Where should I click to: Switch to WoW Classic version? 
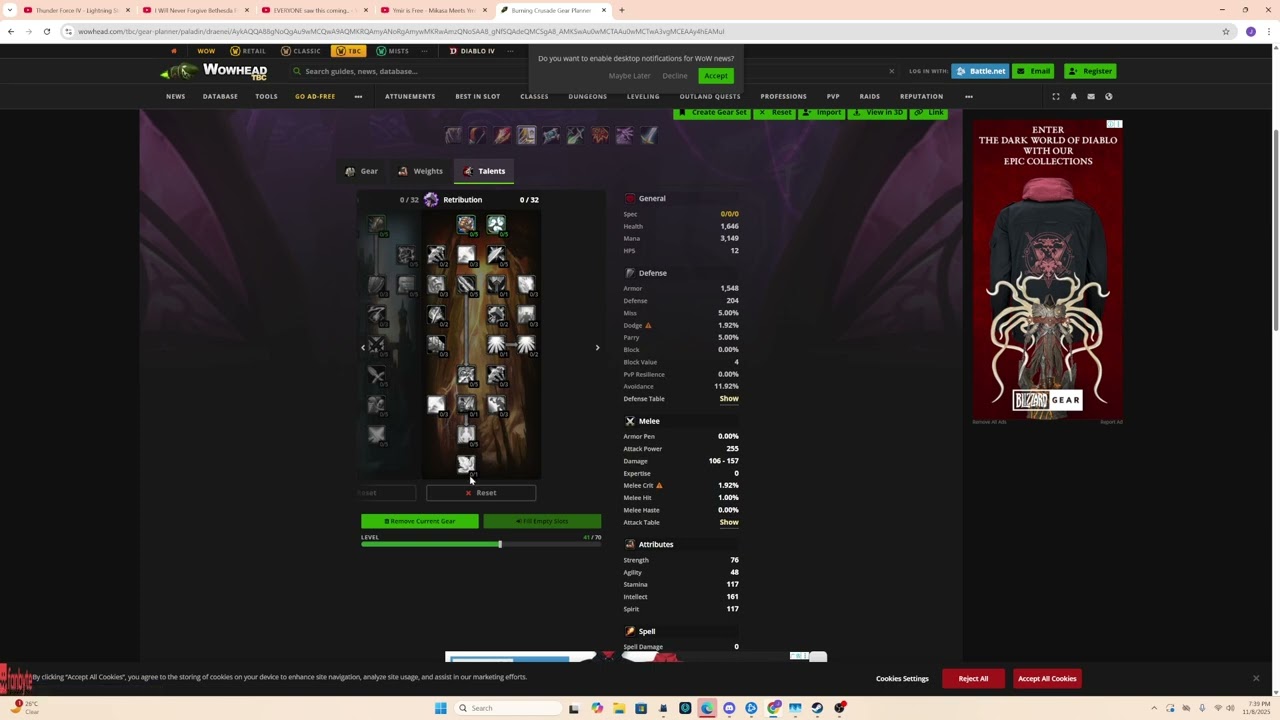(x=301, y=51)
